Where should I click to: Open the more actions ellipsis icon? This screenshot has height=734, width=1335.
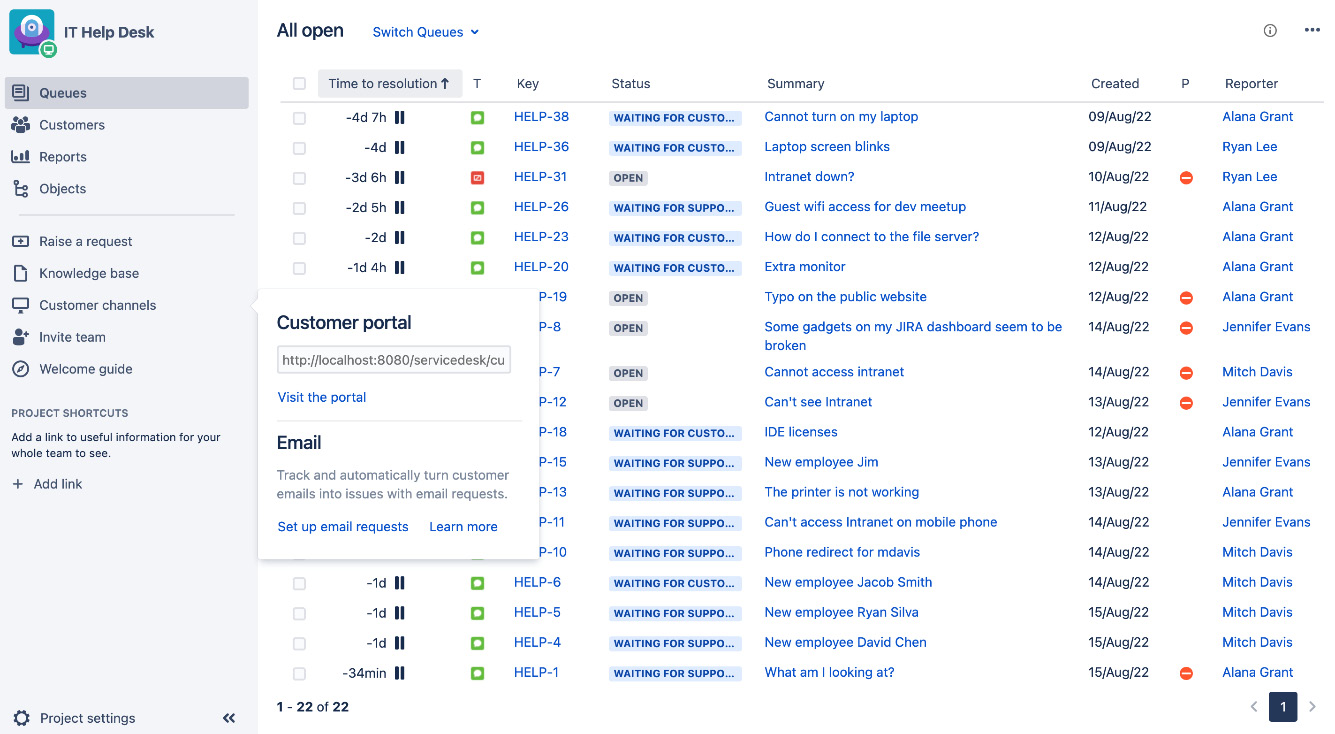pos(1312,30)
